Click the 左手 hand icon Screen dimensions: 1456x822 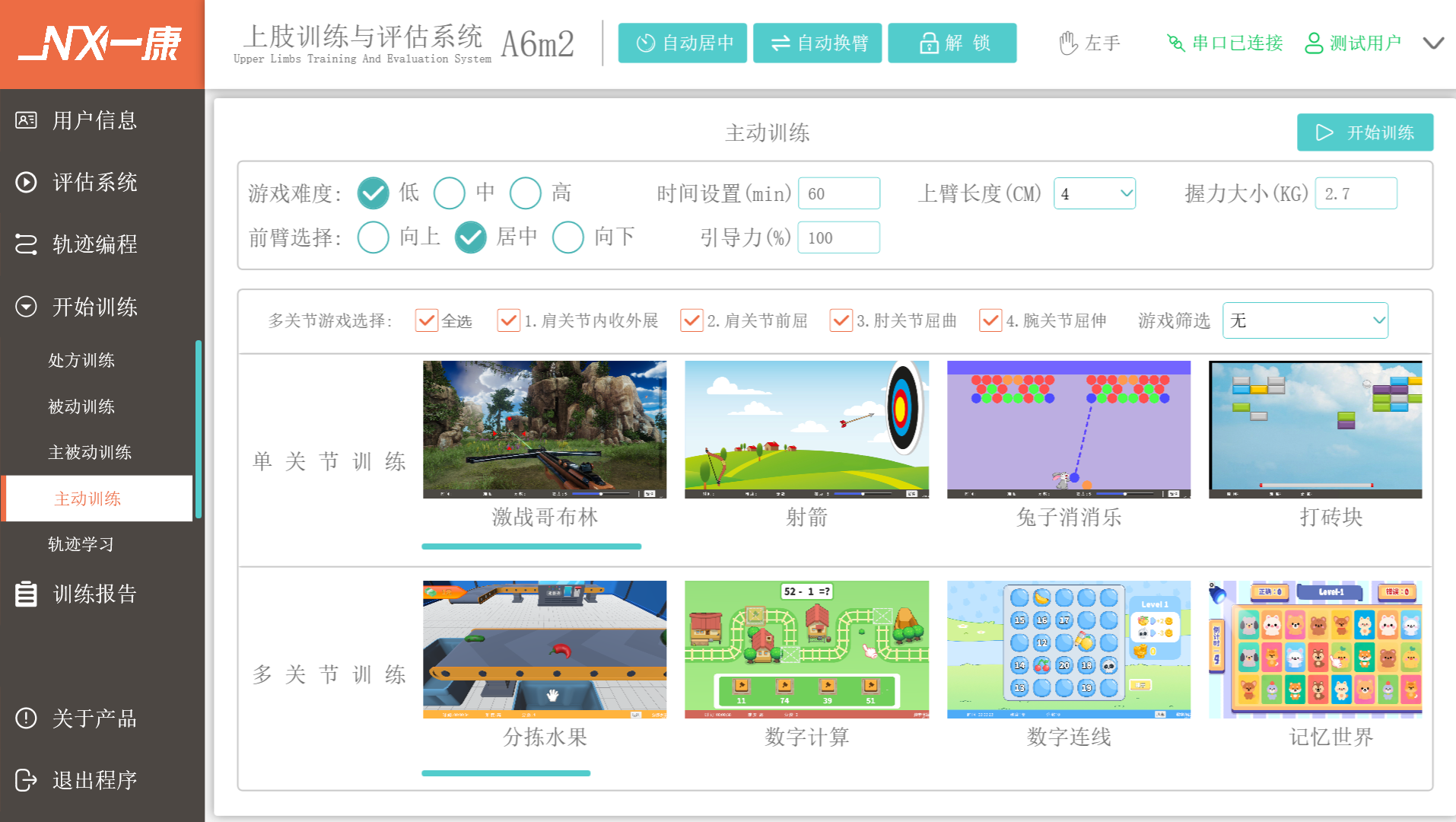[1069, 43]
